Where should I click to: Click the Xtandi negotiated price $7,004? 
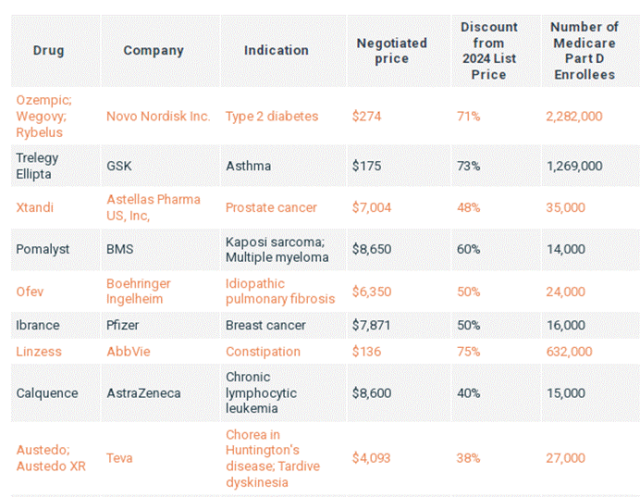pos(371,207)
